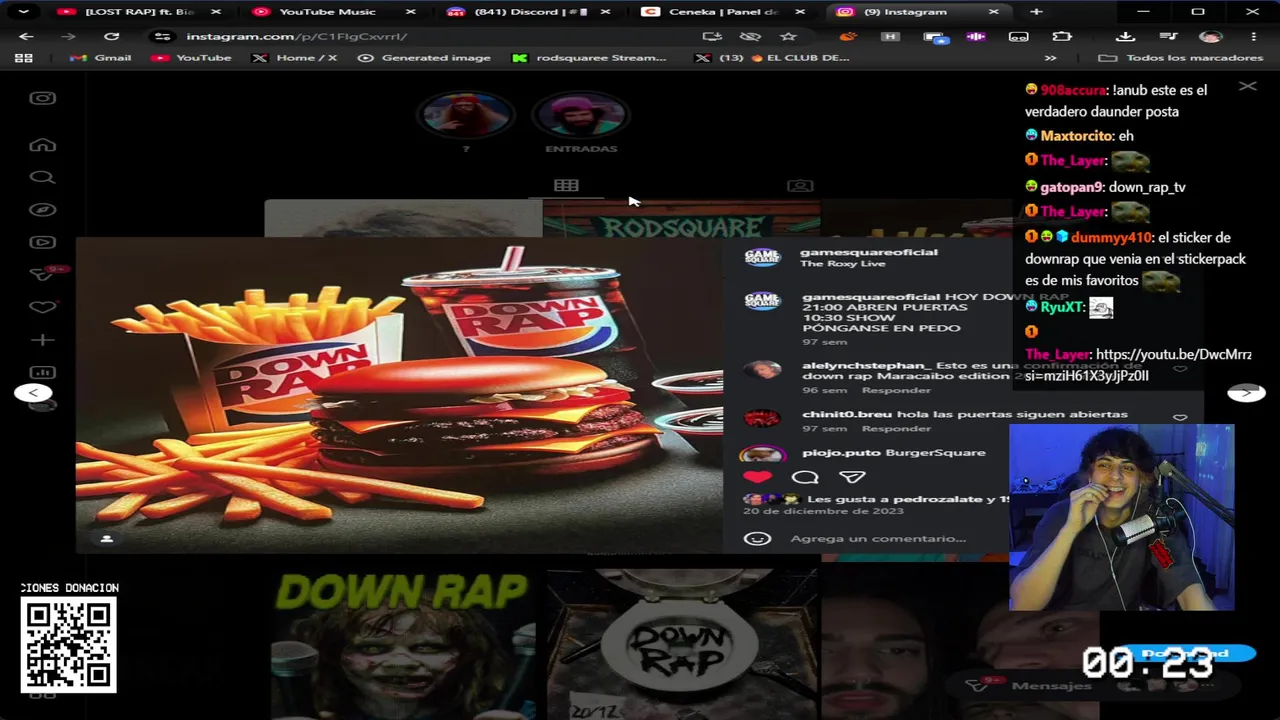The height and width of the screenshot is (720, 1280).
Task: Open the 'Generated image' bookmark
Action: [425, 58]
